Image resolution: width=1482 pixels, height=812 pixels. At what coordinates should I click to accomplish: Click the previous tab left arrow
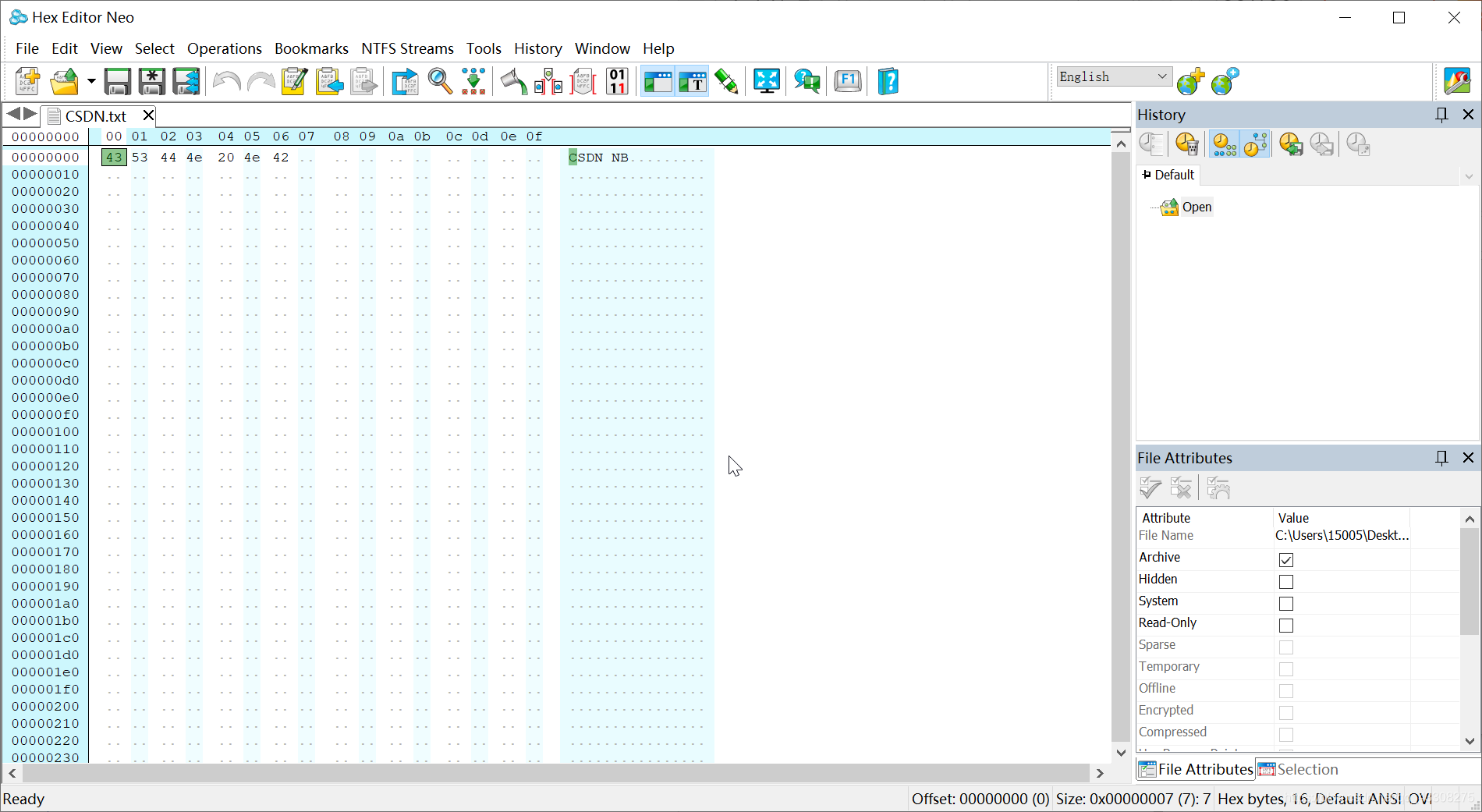point(13,114)
